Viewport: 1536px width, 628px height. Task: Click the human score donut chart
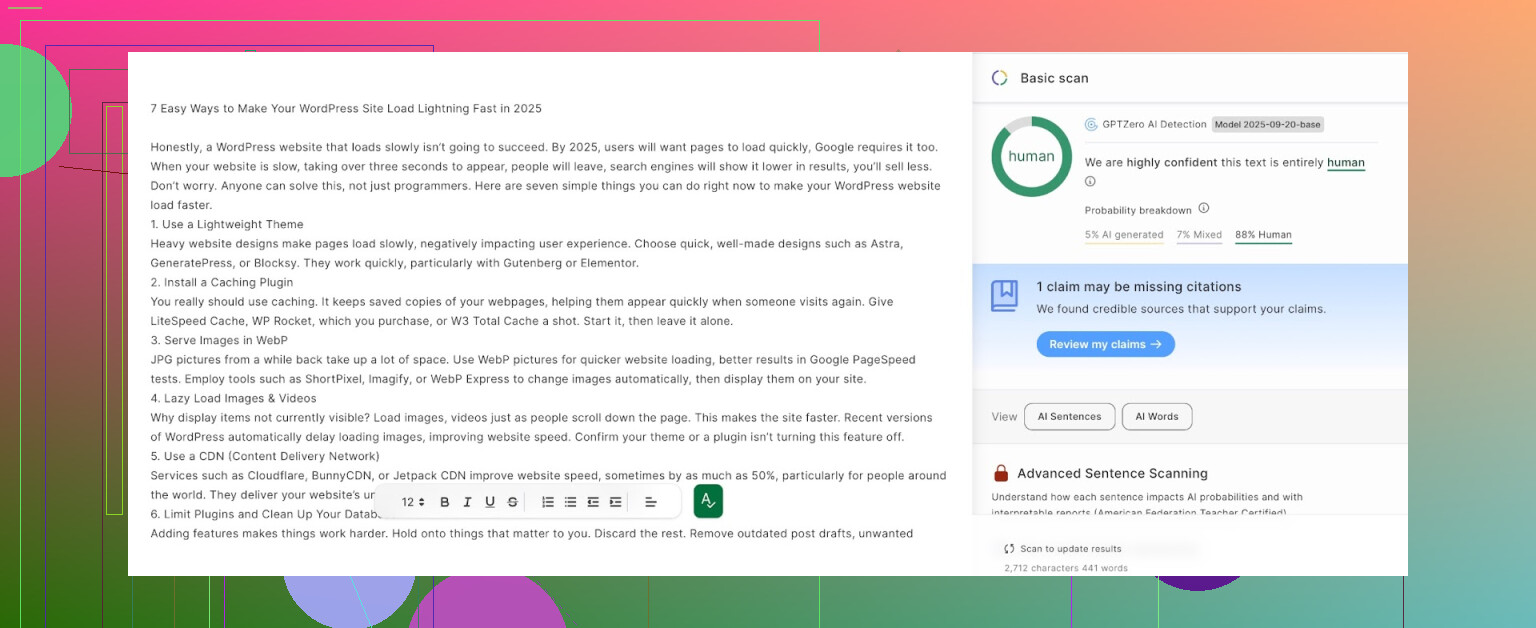point(1031,157)
